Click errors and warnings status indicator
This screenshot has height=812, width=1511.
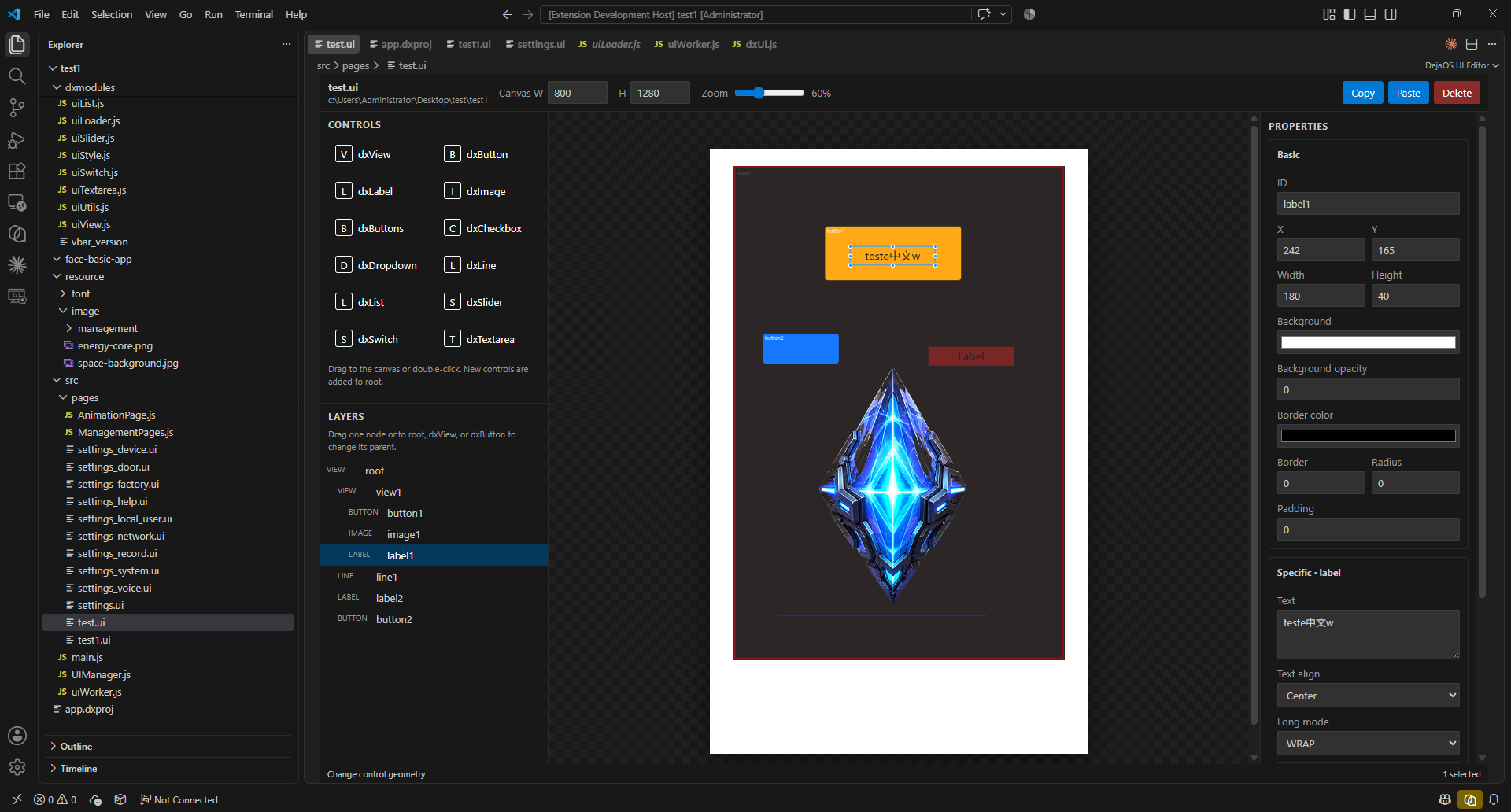point(55,799)
